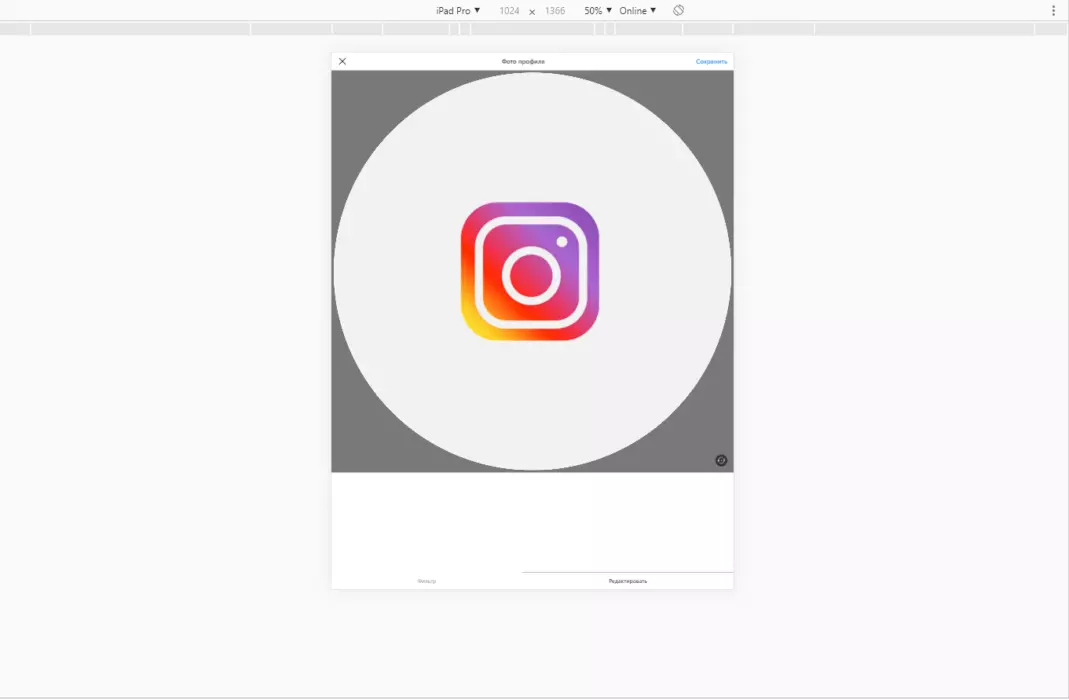1069x700 pixels.
Task: Open the 50% zoom dropdown
Action: coord(598,11)
